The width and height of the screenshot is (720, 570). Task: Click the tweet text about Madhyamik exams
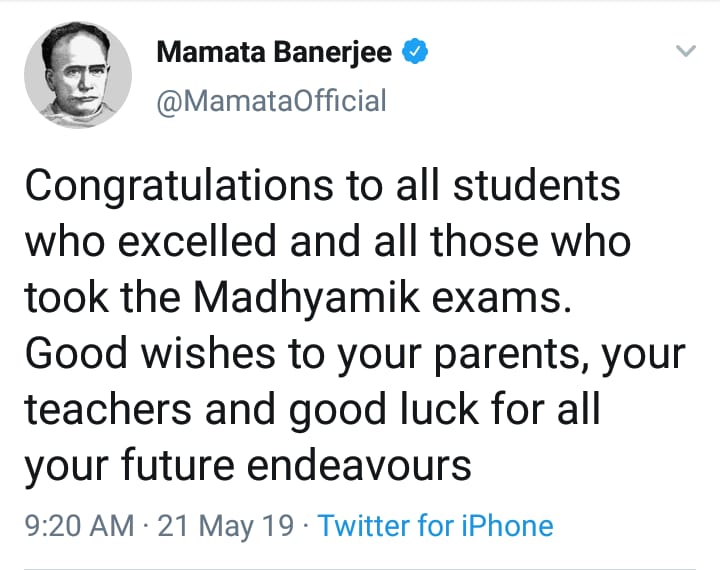(354, 326)
